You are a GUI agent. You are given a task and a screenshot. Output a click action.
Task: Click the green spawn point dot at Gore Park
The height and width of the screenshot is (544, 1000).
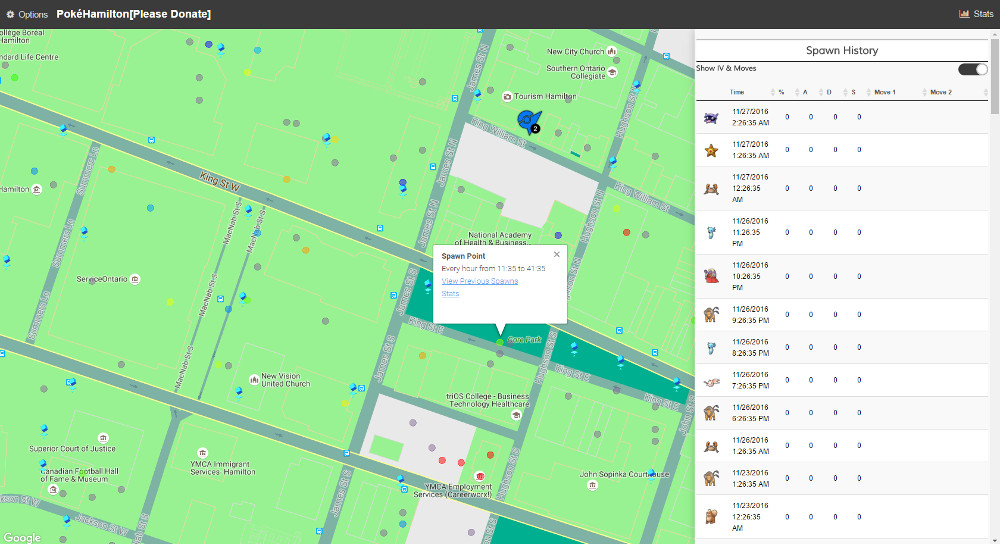point(500,342)
